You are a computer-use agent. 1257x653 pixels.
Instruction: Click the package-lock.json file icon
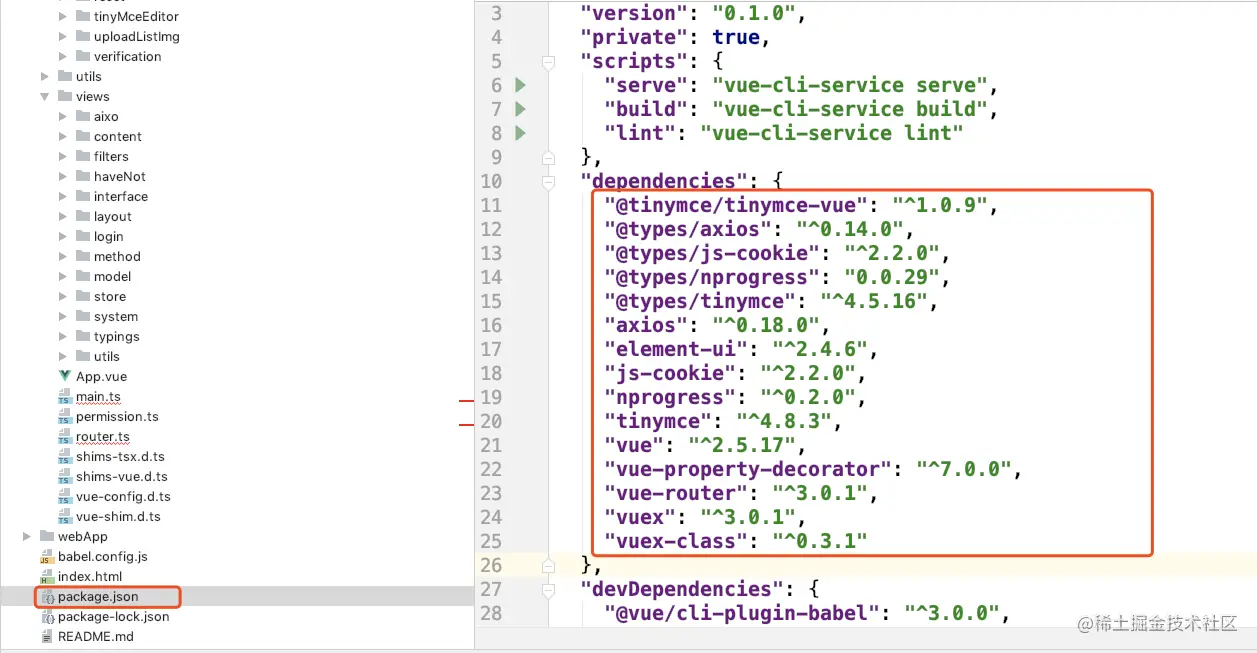coord(47,617)
